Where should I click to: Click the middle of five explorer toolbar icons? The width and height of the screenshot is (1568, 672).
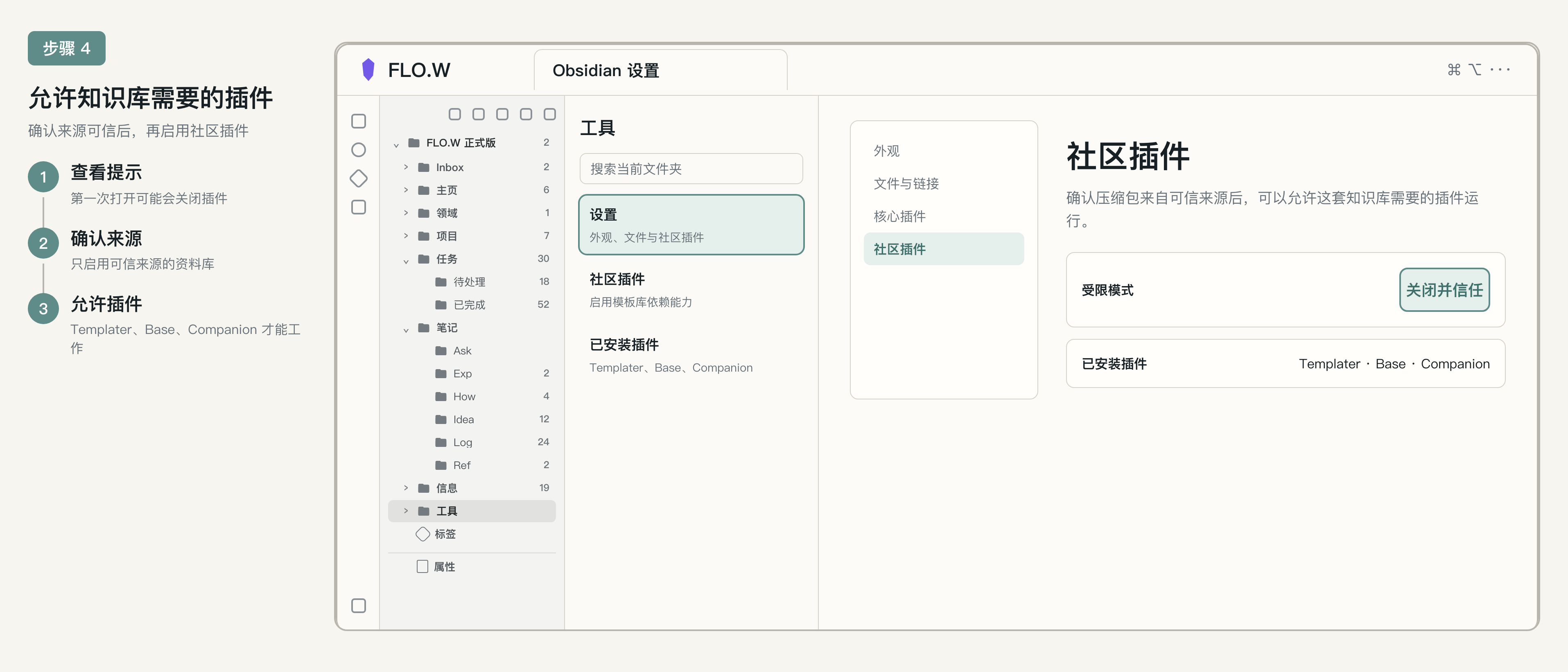[502, 114]
